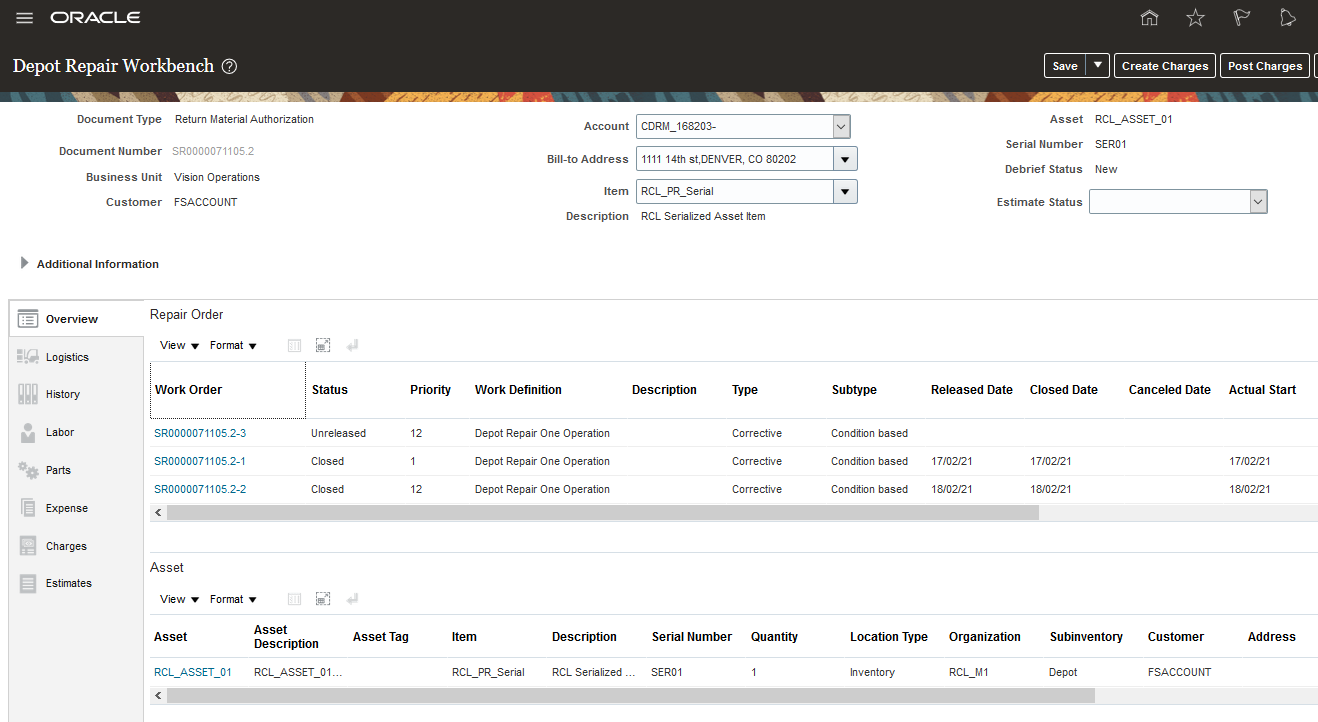Viewport: 1318px width, 722px height.
Task: Open work order SR0000071105.2-3 link
Action: 200,434
